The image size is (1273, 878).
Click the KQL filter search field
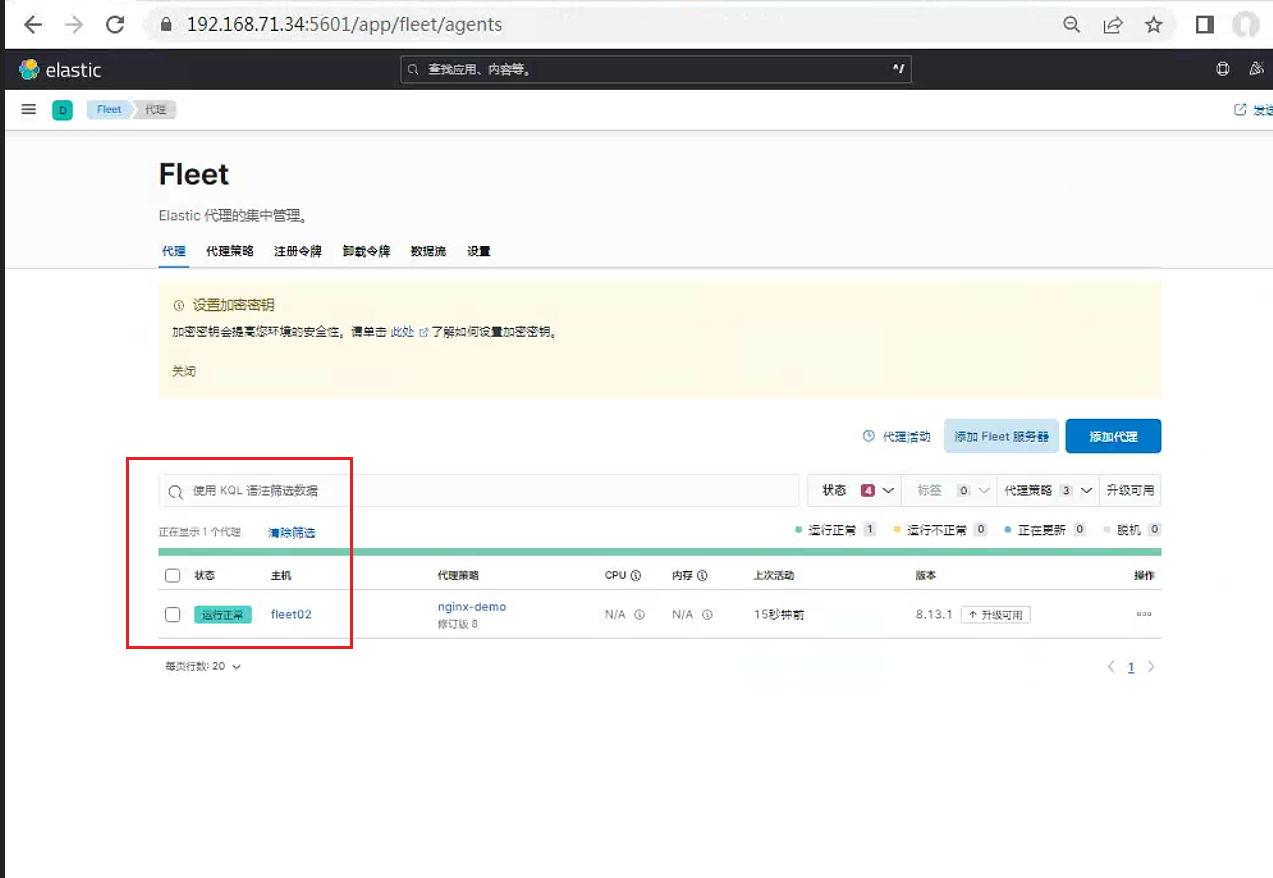[479, 491]
